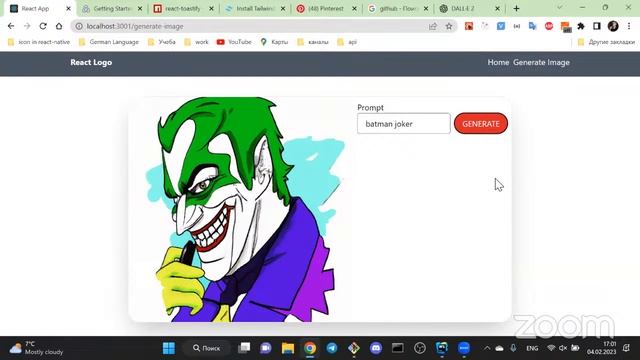Open tab search chevron in title bar

point(560,8)
